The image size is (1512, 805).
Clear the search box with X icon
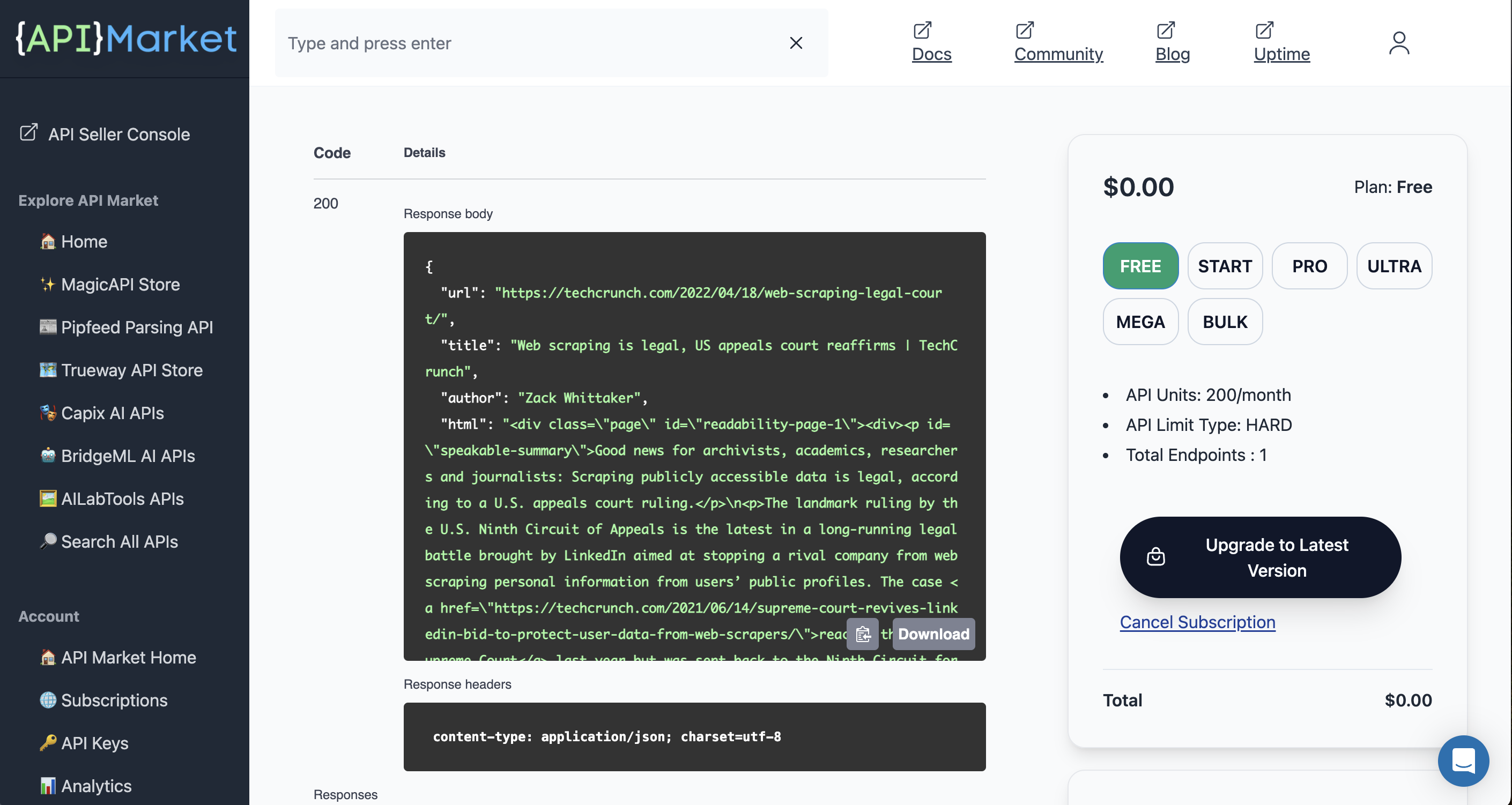[796, 43]
